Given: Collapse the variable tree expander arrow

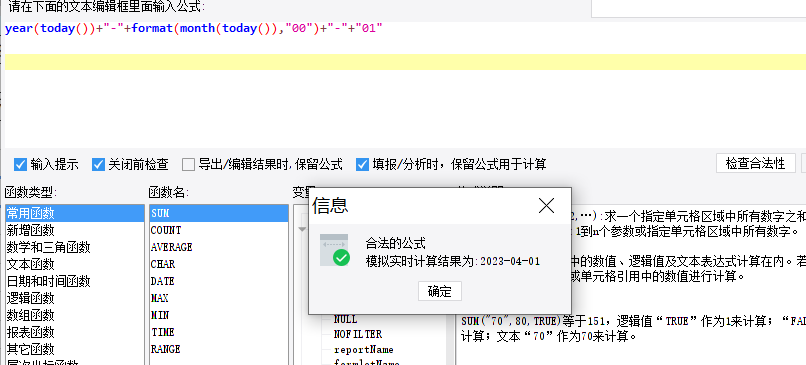Looking at the screenshot, I should (x=302, y=229).
